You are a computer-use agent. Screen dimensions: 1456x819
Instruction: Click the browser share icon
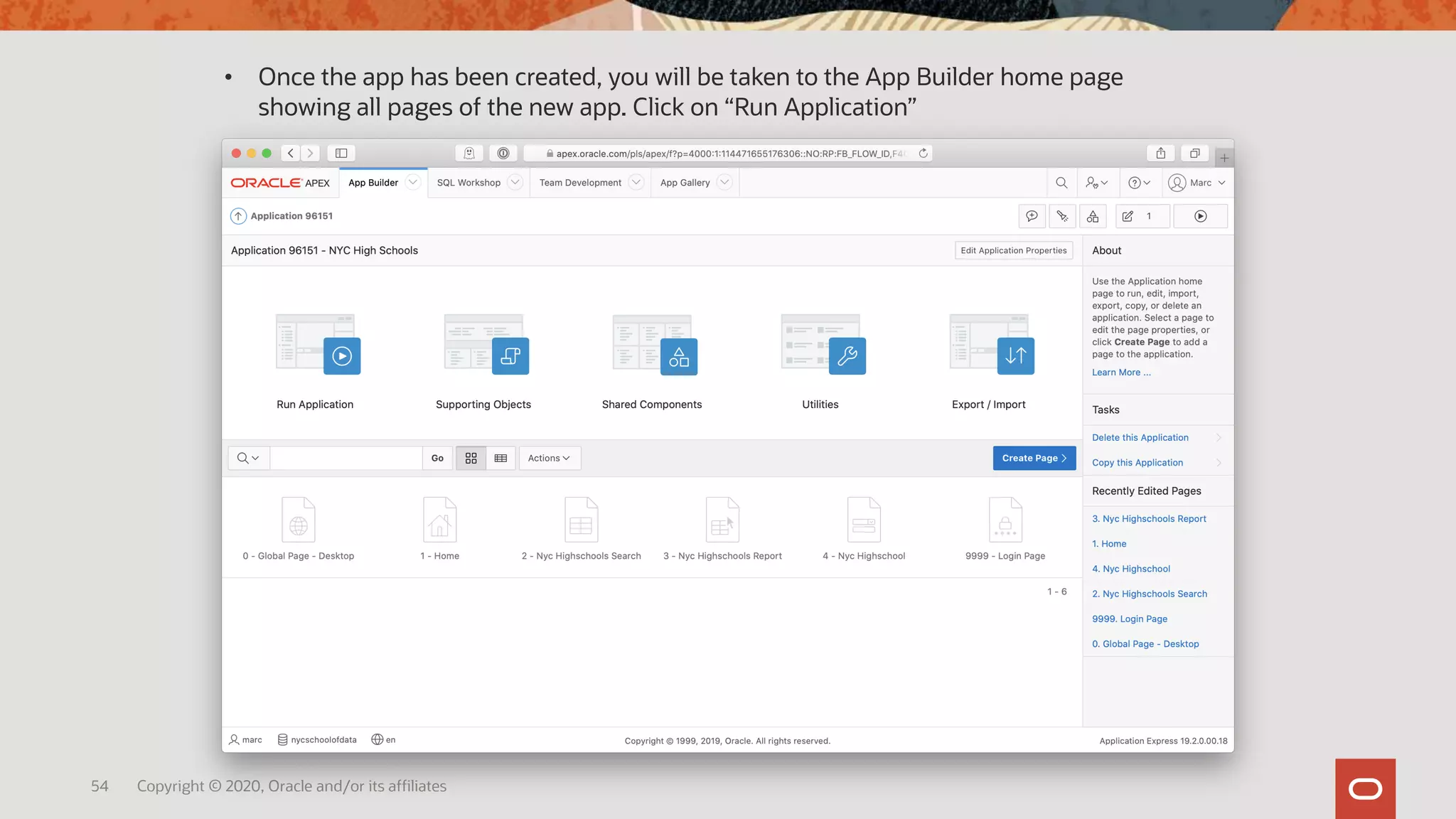(1161, 154)
